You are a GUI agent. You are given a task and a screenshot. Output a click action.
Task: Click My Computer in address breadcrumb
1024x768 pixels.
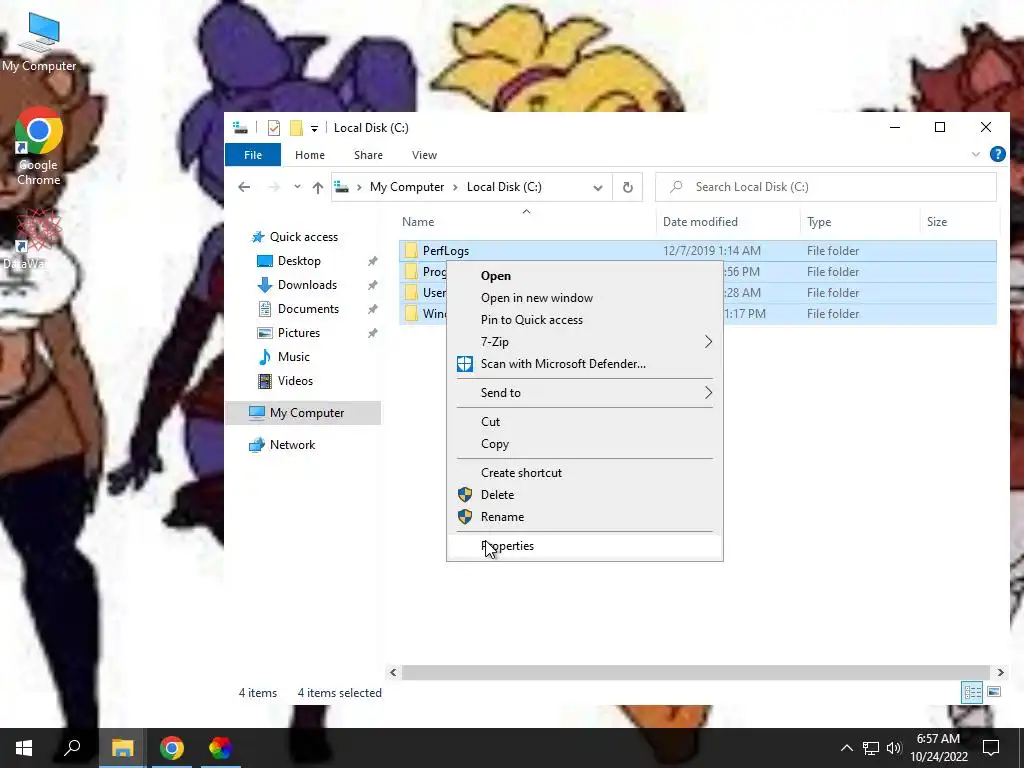click(407, 187)
